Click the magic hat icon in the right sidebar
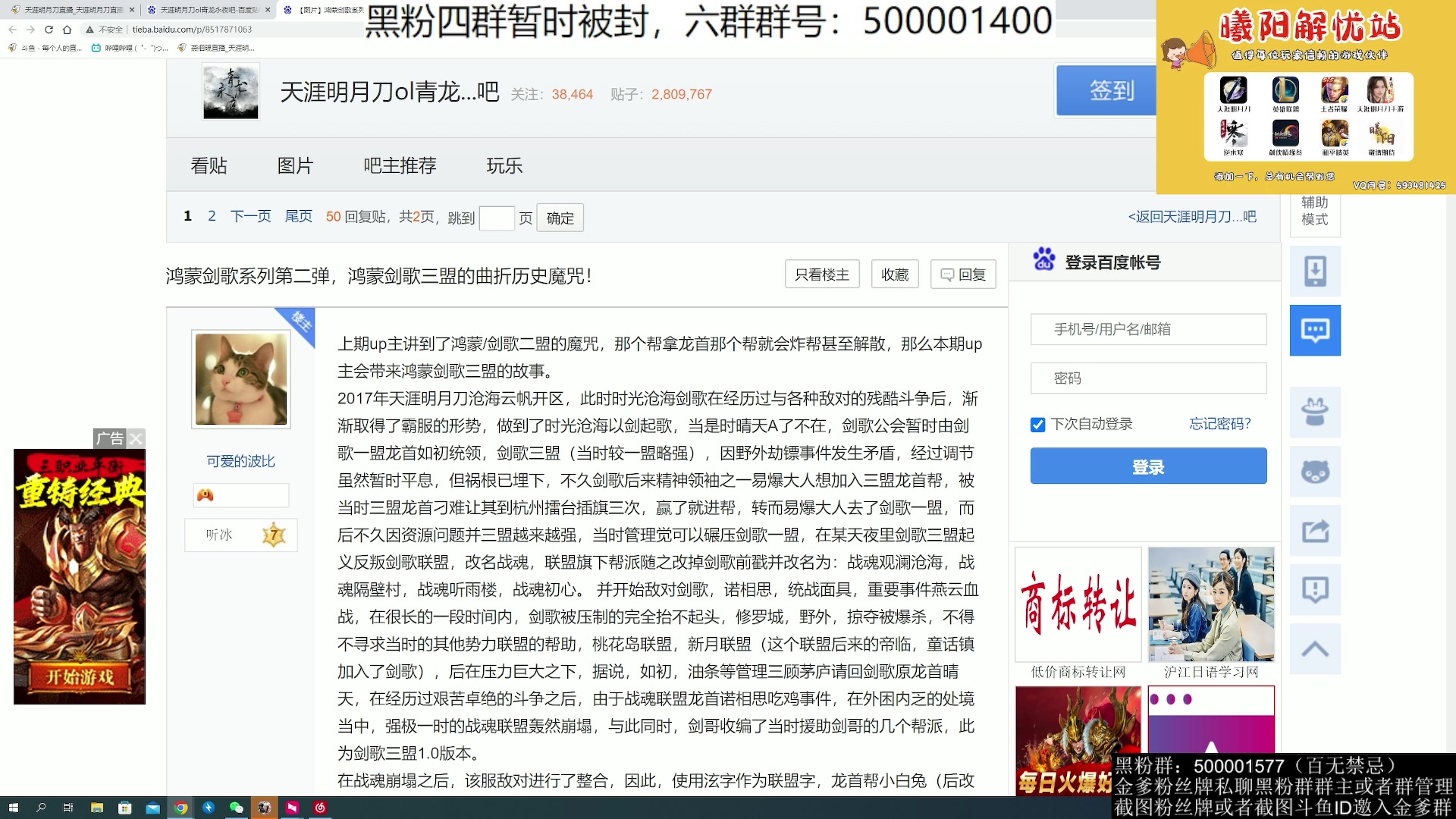 (1314, 412)
